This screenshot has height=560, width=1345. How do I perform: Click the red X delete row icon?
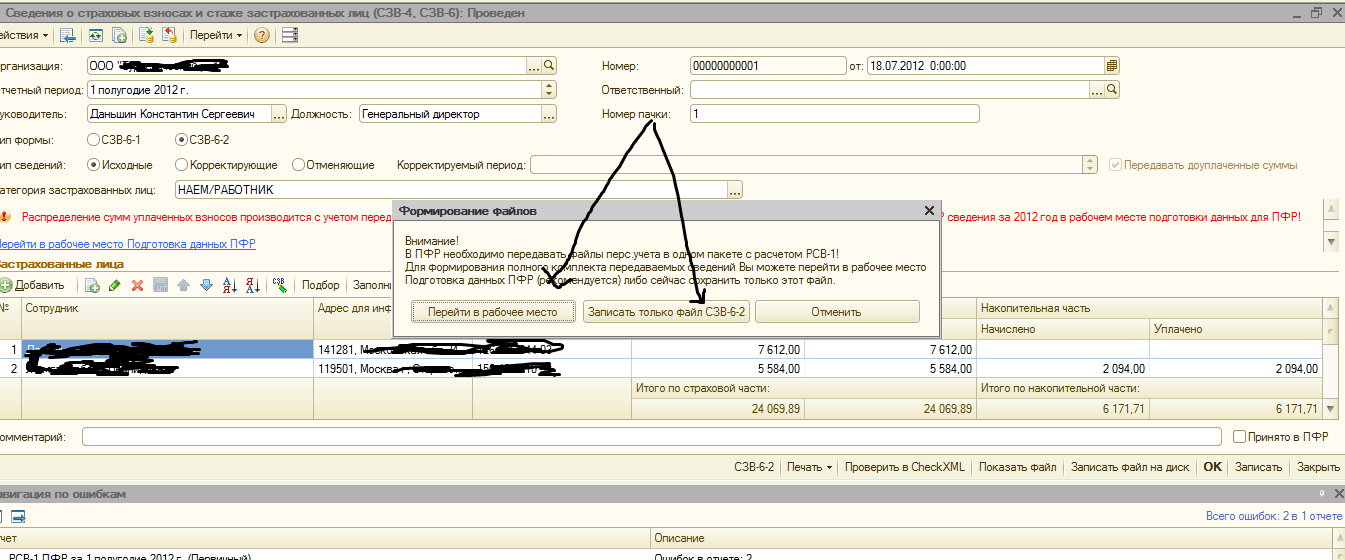pos(137,285)
